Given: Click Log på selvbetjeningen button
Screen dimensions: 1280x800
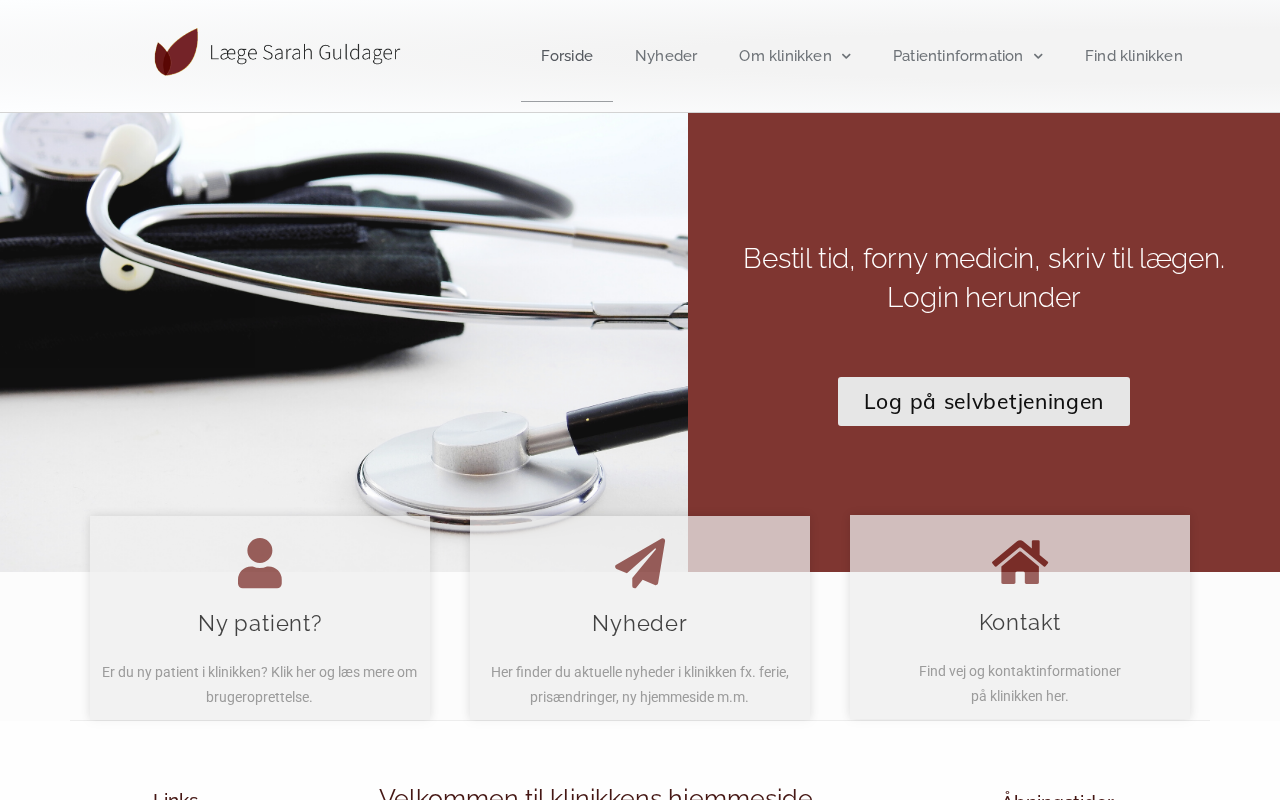Looking at the screenshot, I should click(984, 402).
